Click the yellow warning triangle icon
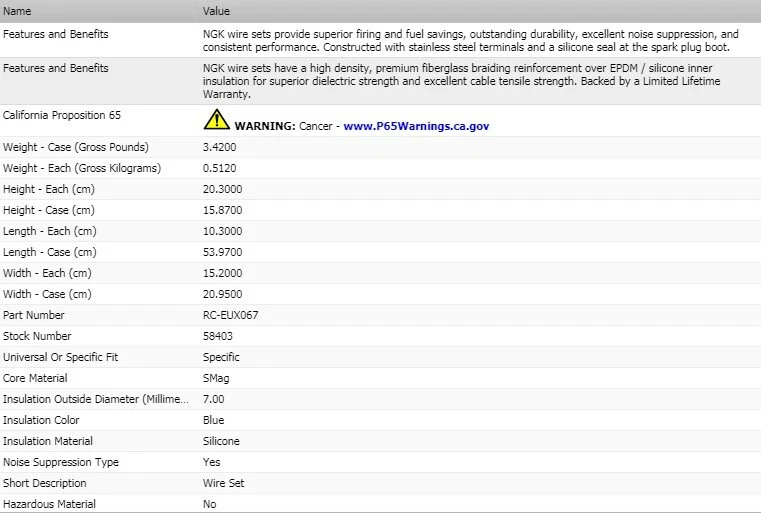Viewport: 761px width, 513px height. point(216,119)
